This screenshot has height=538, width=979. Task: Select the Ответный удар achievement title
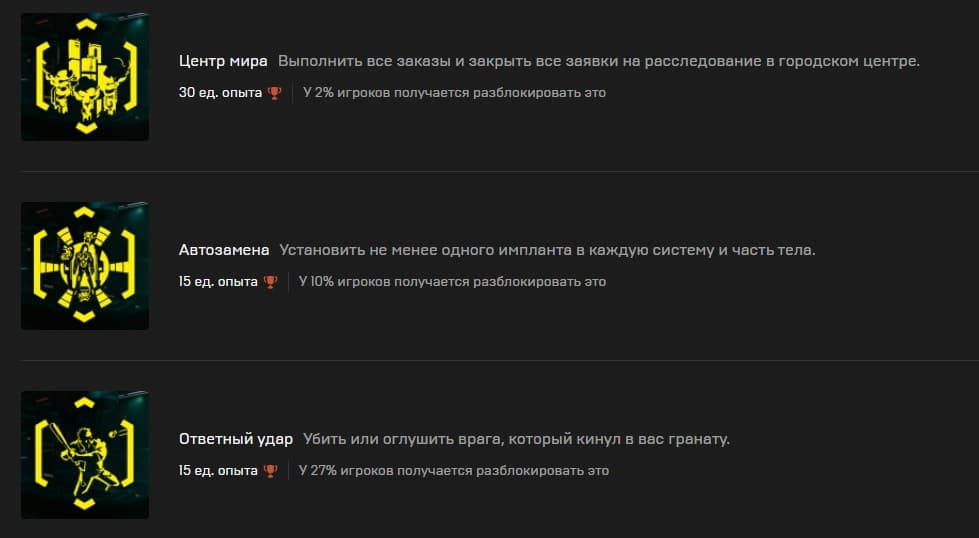[x=236, y=439]
